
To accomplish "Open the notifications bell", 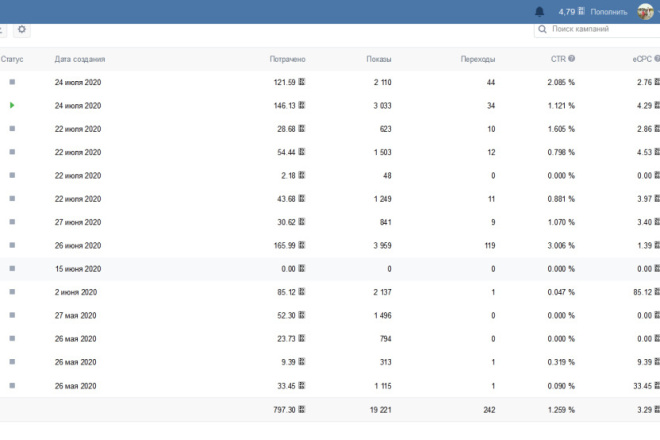I will point(539,11).
